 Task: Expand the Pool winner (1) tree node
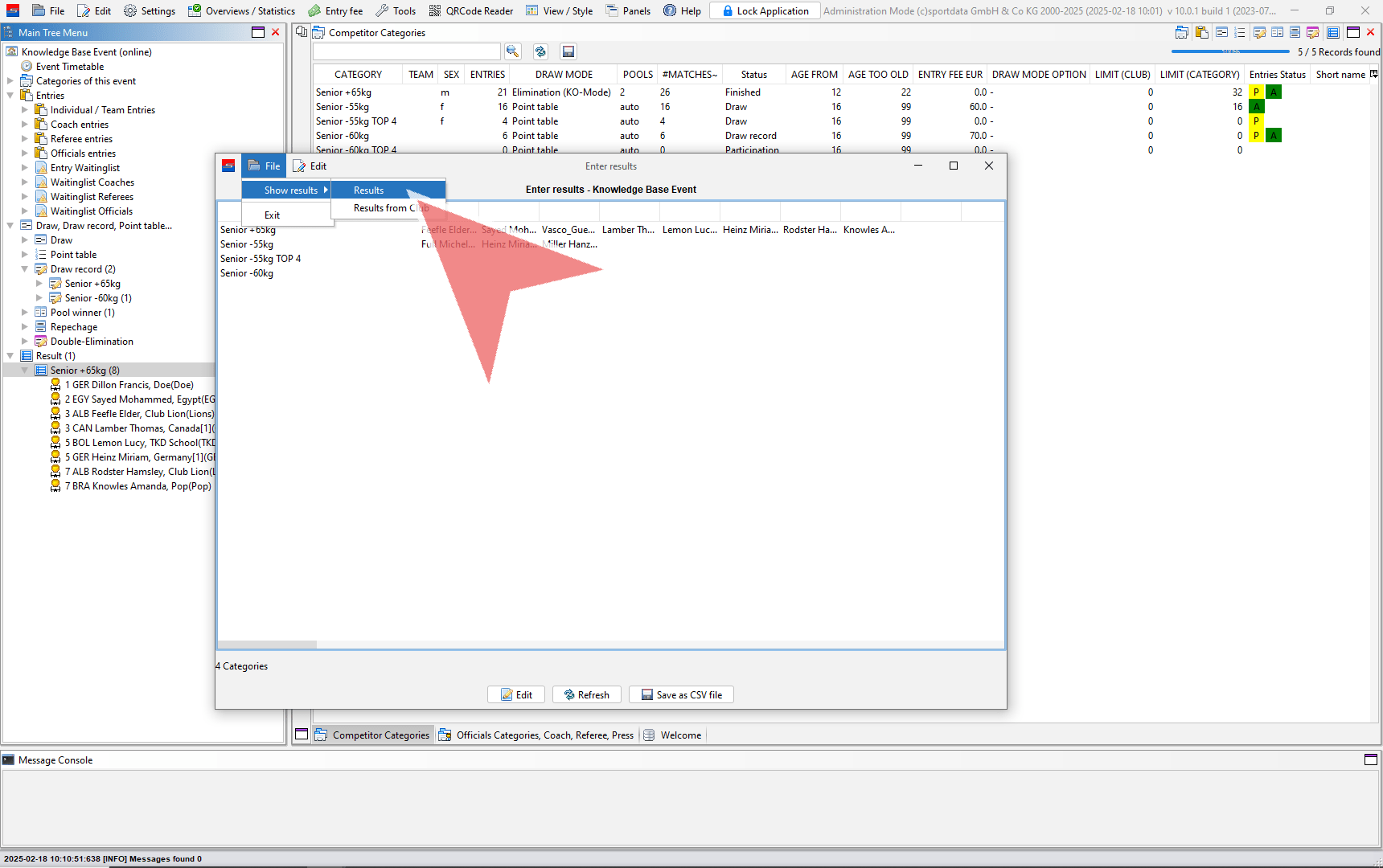coord(25,313)
